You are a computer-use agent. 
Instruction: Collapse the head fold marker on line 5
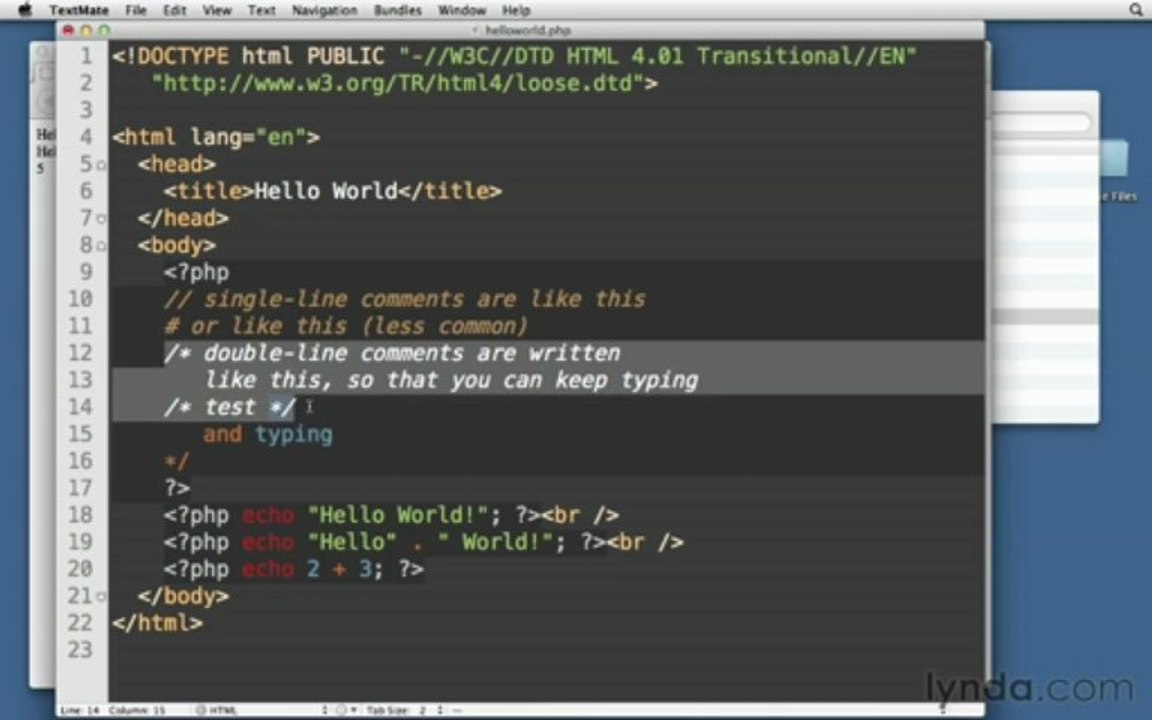(x=101, y=165)
